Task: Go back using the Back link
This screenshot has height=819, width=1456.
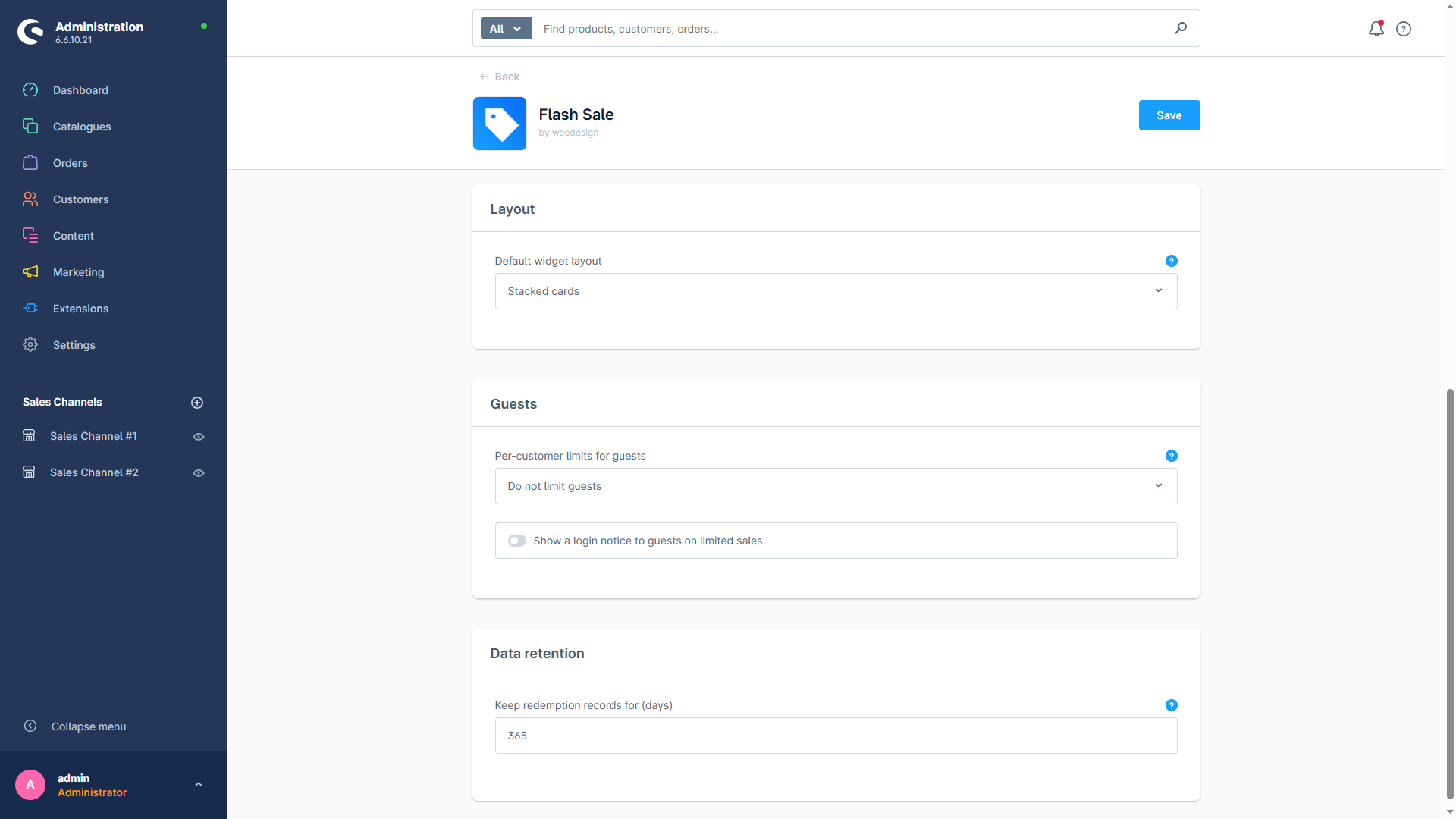Action: click(x=500, y=77)
